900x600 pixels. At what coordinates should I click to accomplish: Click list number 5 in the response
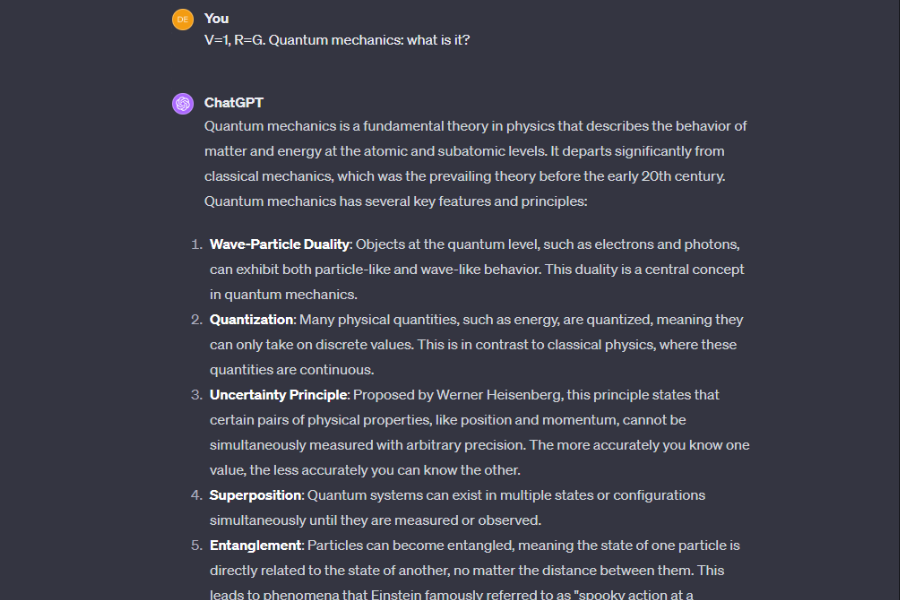pos(196,545)
